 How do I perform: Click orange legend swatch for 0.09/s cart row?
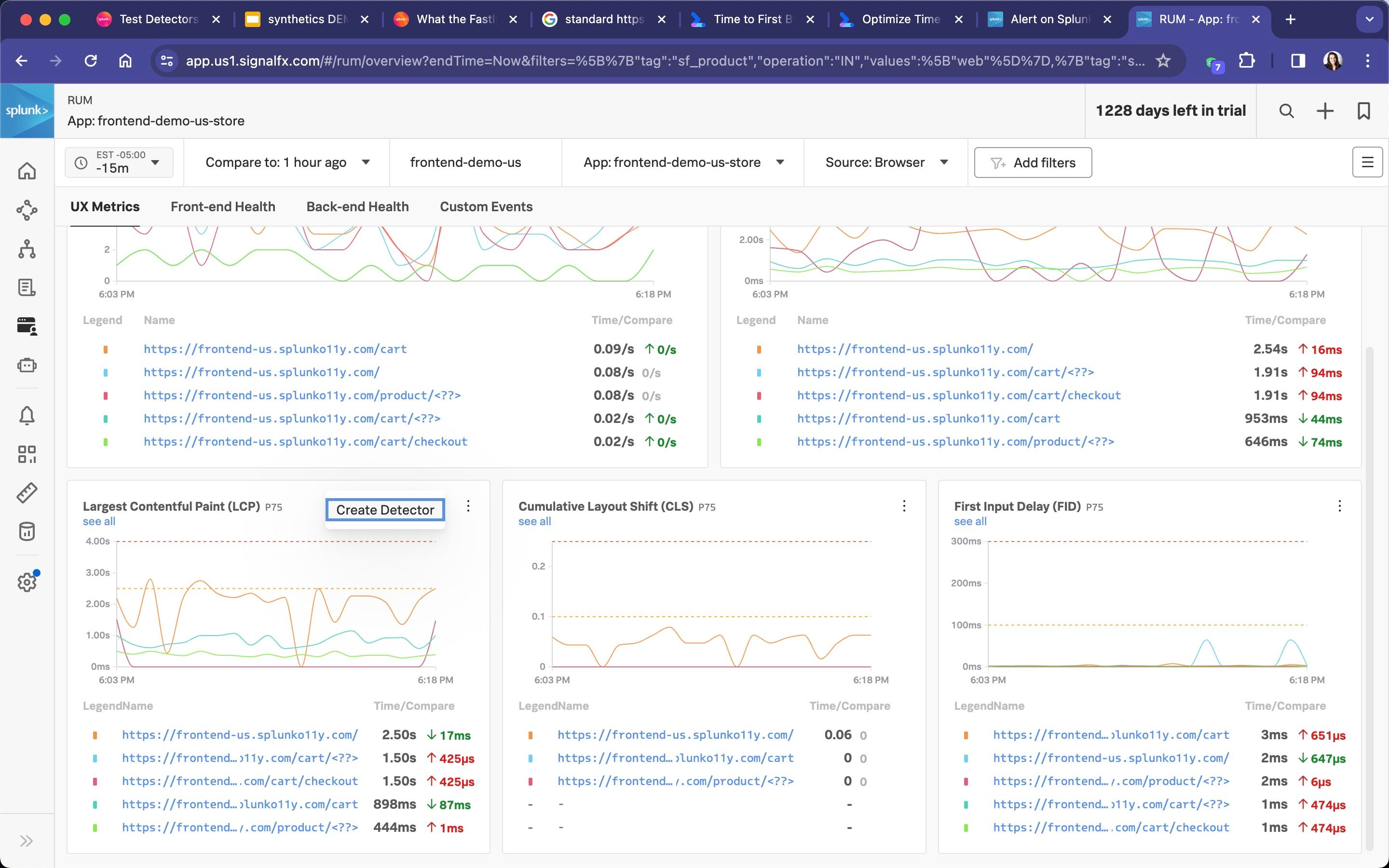coord(106,349)
